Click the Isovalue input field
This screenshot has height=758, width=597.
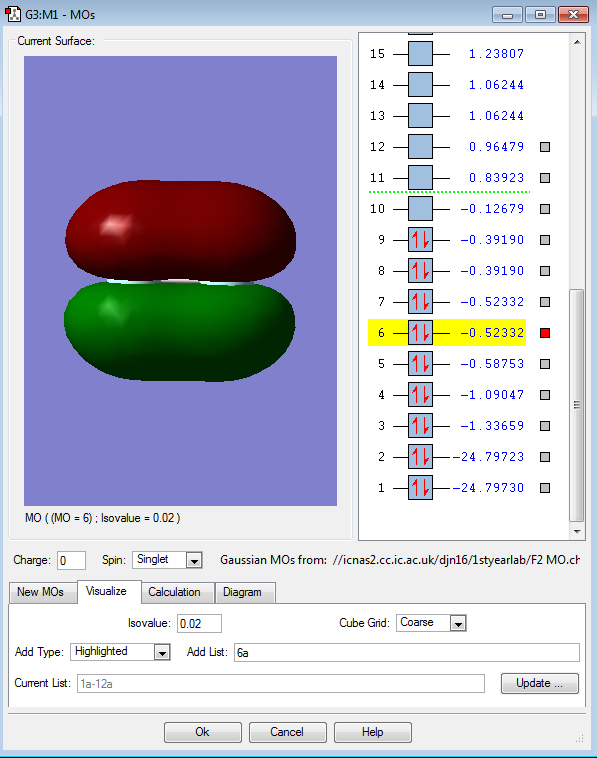(x=199, y=624)
